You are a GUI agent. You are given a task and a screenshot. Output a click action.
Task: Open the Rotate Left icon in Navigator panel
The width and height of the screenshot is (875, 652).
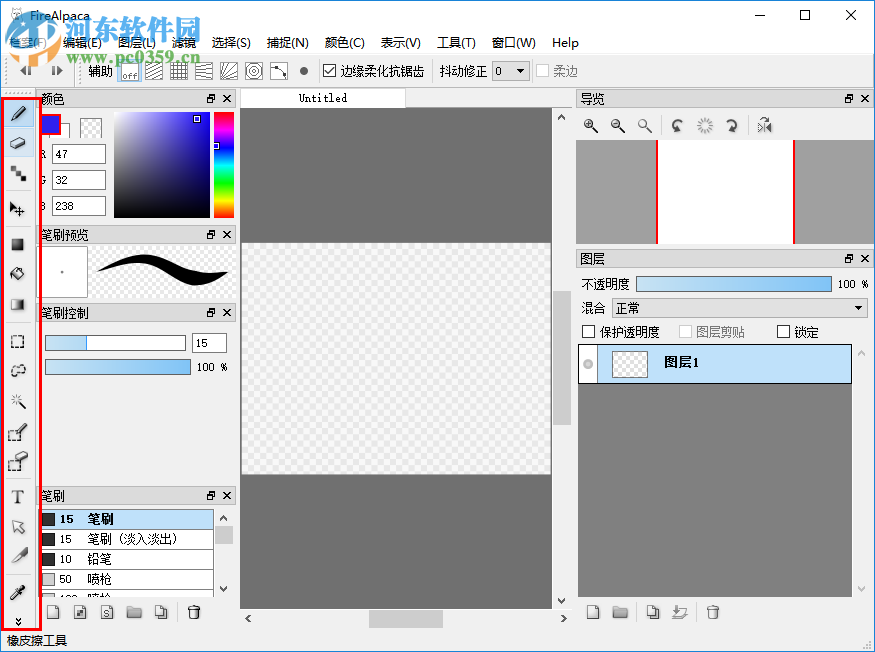pyautogui.click(x=678, y=125)
